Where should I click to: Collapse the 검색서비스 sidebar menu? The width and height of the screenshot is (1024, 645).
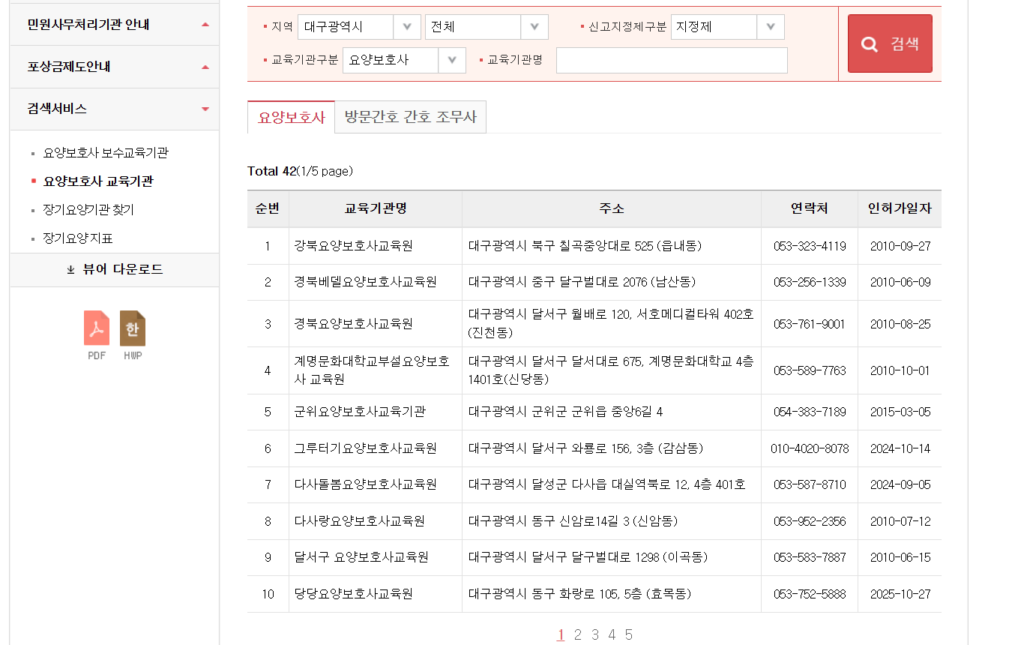pos(114,109)
